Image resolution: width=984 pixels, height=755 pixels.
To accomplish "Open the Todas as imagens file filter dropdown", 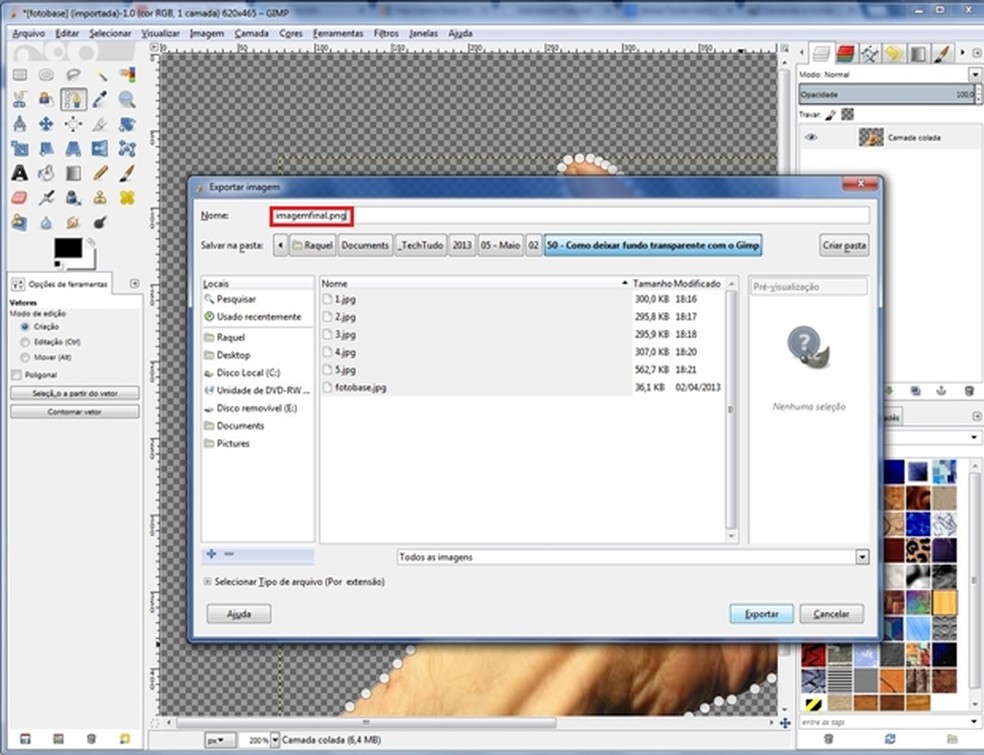I will [633, 557].
